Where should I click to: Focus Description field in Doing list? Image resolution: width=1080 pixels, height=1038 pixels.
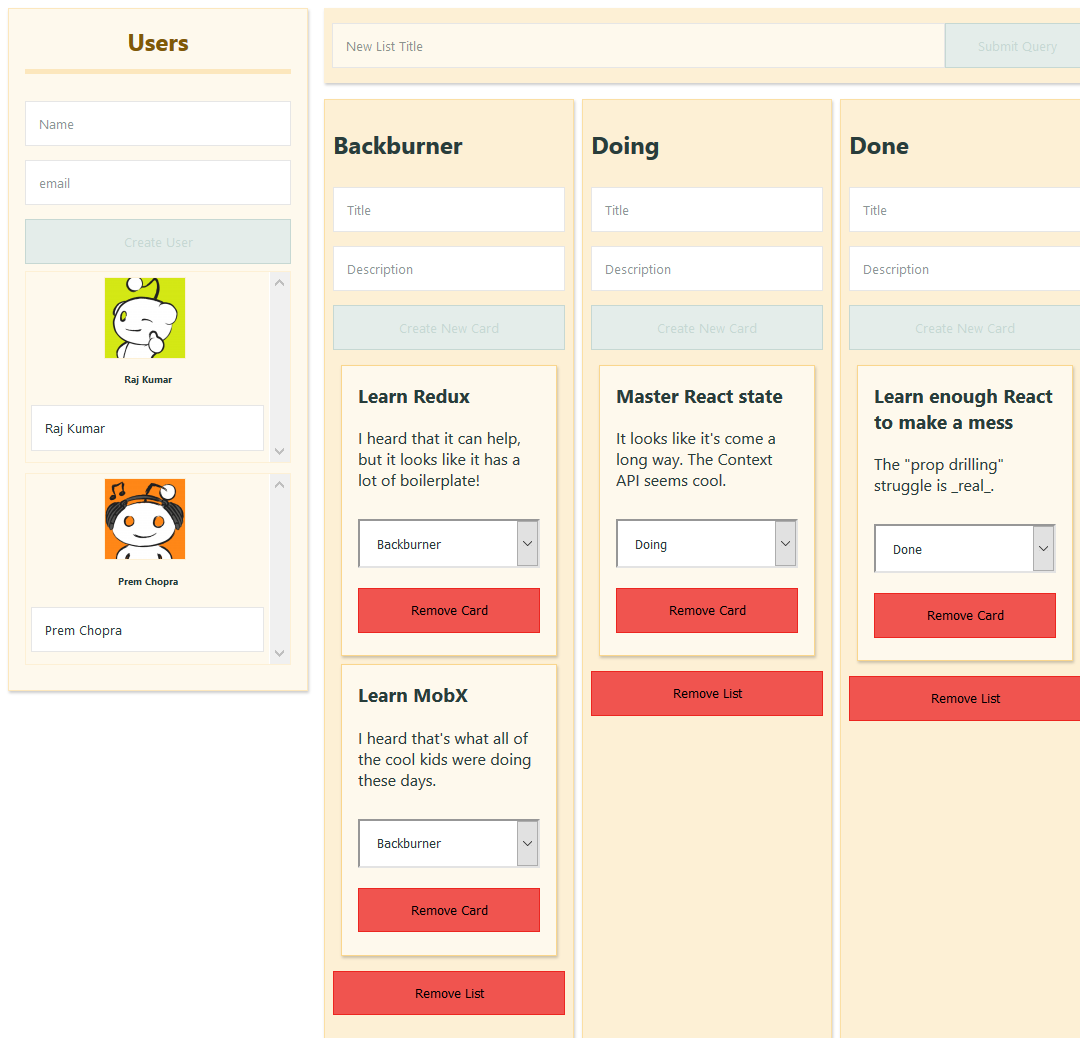(x=707, y=269)
